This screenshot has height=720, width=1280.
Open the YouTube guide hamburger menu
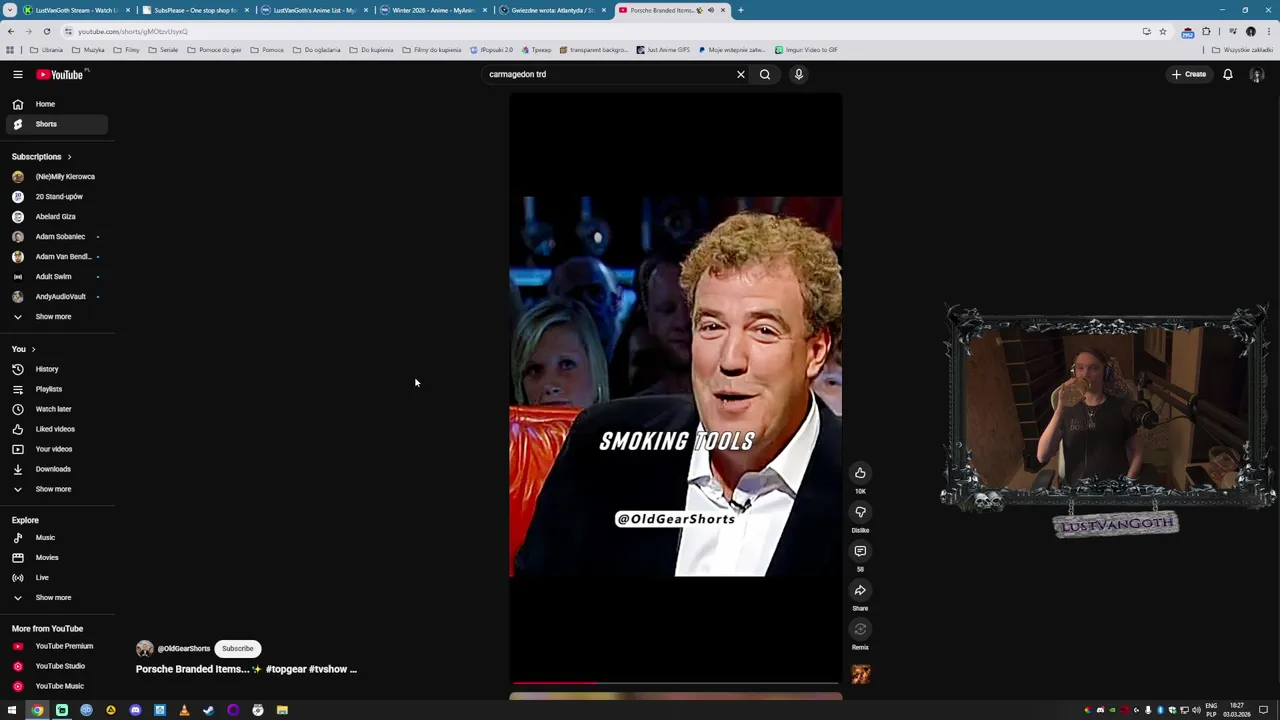17,74
